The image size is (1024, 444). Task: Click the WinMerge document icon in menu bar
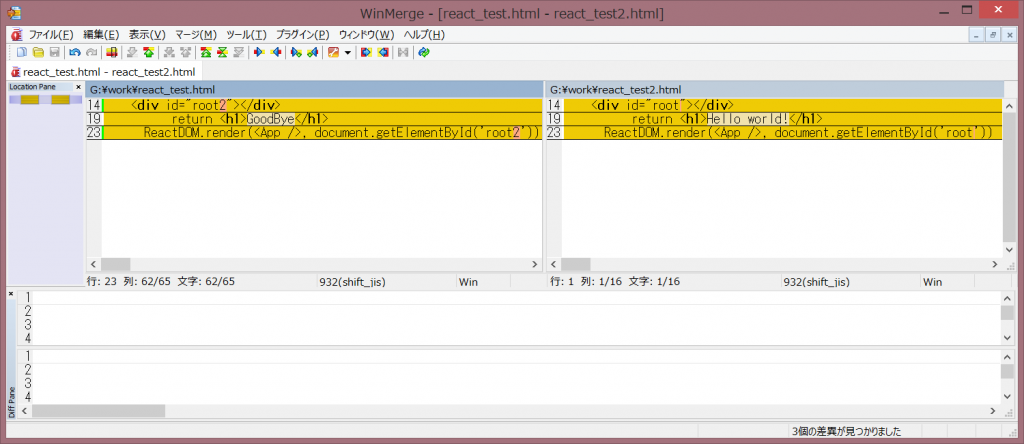coord(17,35)
